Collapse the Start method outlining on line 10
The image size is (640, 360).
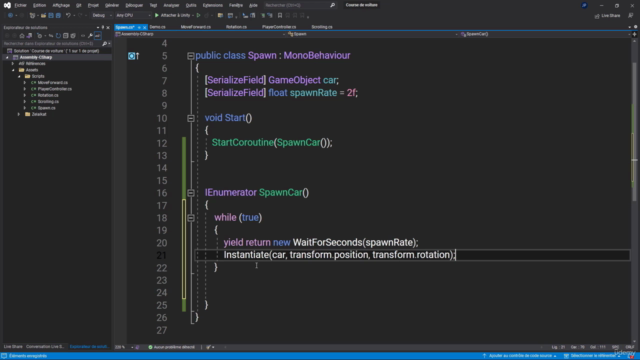[x=191, y=118]
